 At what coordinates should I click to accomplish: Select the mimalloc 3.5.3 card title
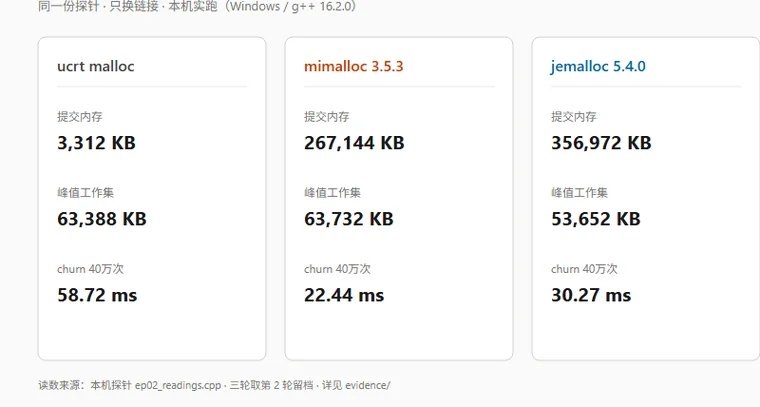point(353,66)
